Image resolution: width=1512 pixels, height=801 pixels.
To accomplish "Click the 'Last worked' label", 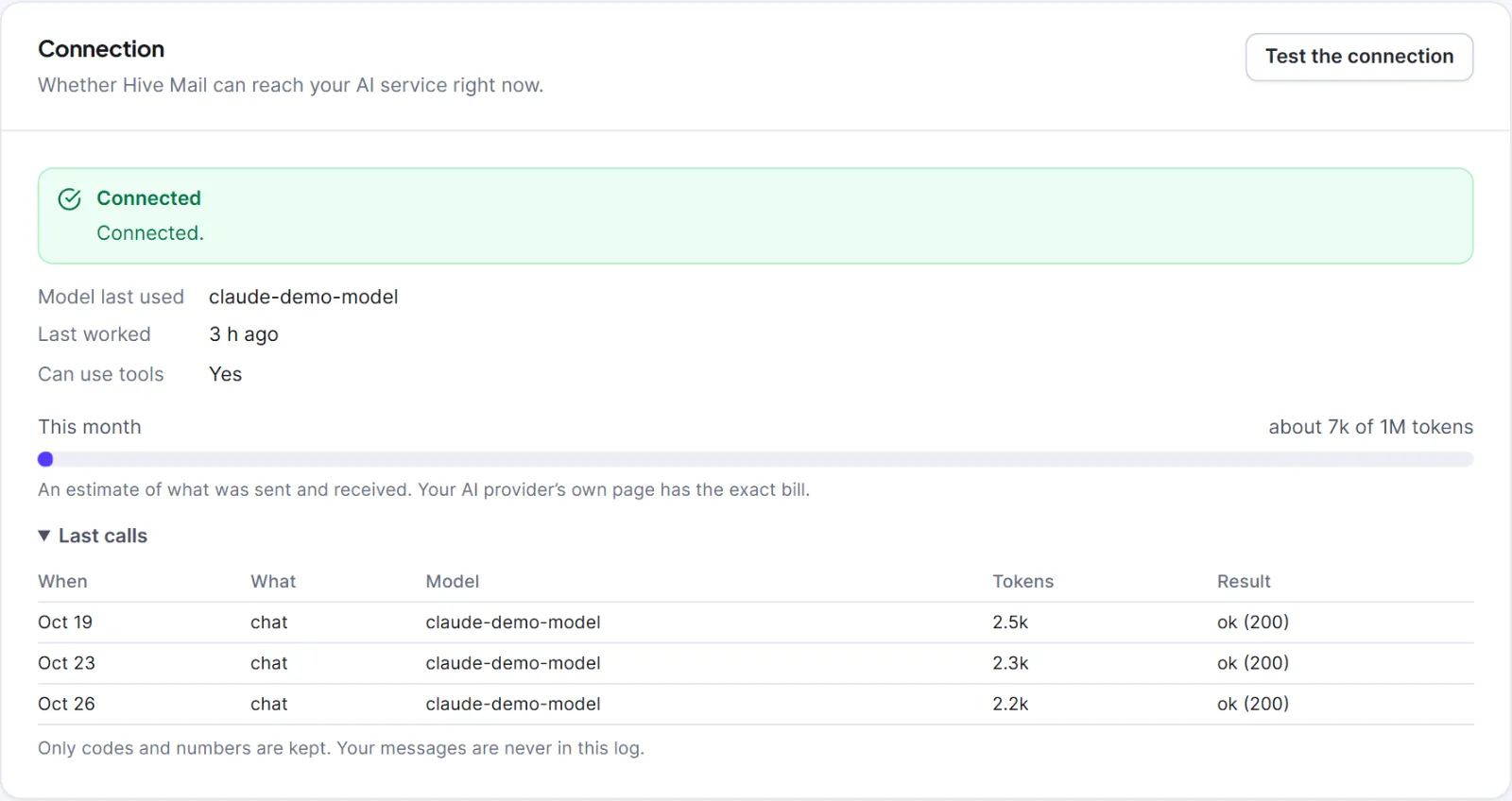I will [x=94, y=334].
